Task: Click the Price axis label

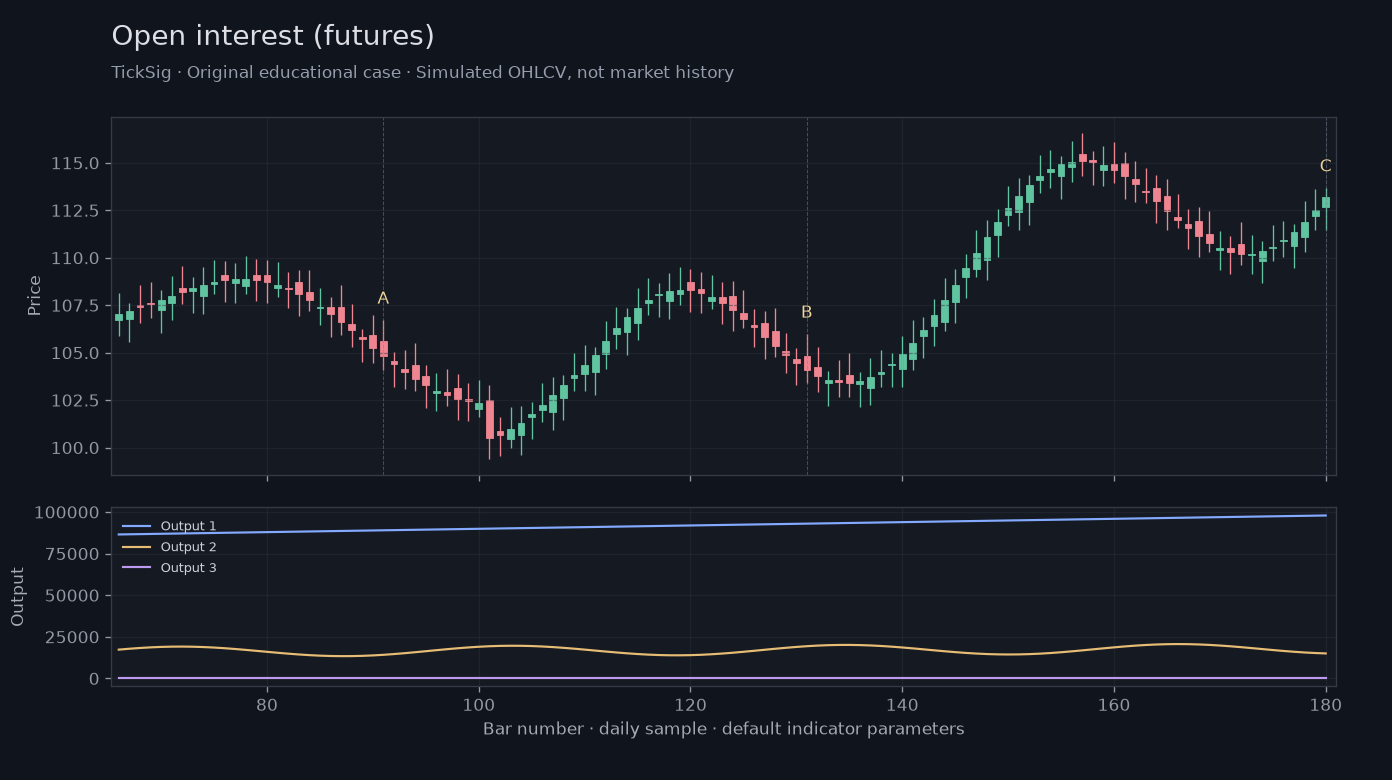Action: click(x=35, y=296)
